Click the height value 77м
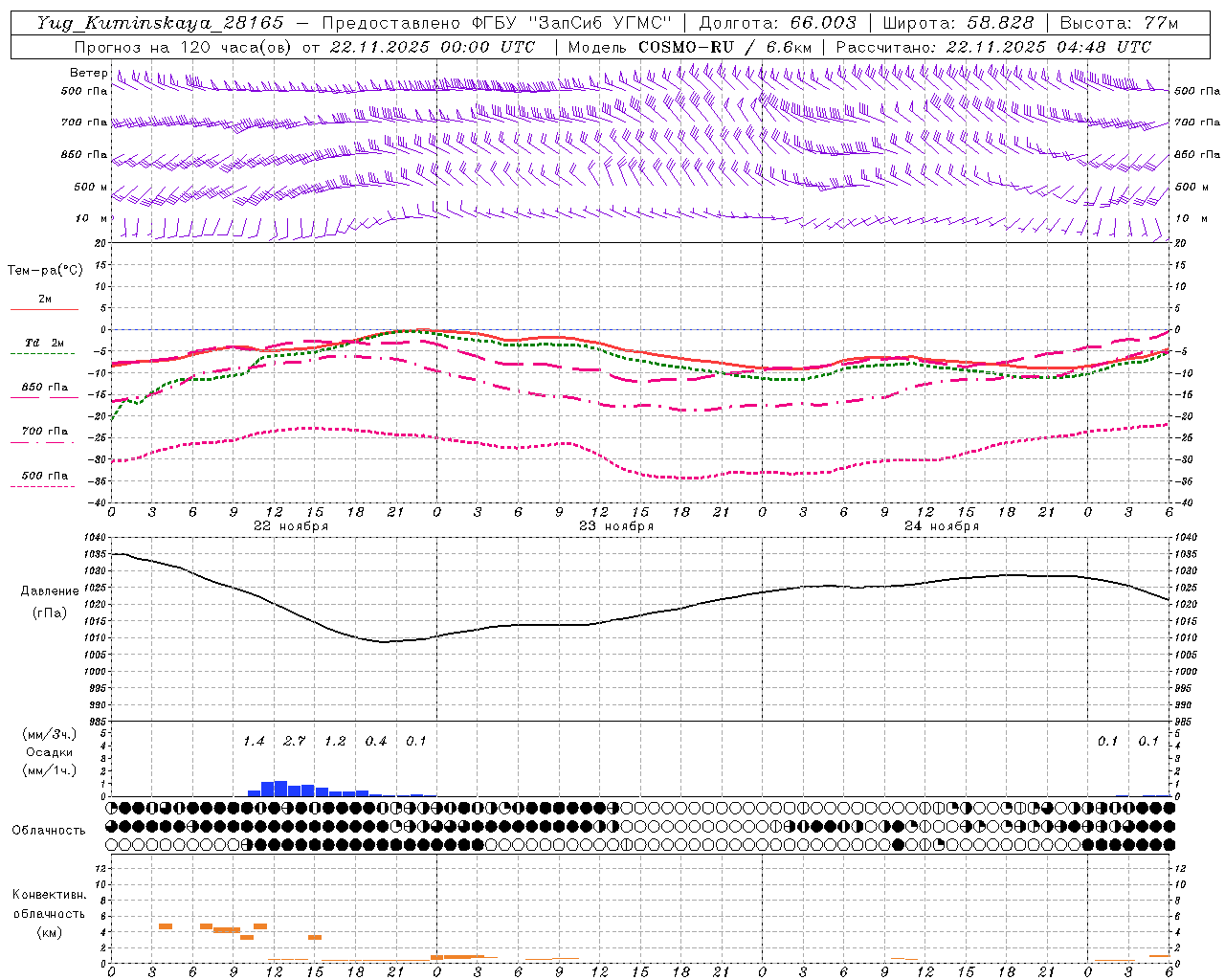The image size is (1225, 980). pyautogui.click(x=1159, y=23)
